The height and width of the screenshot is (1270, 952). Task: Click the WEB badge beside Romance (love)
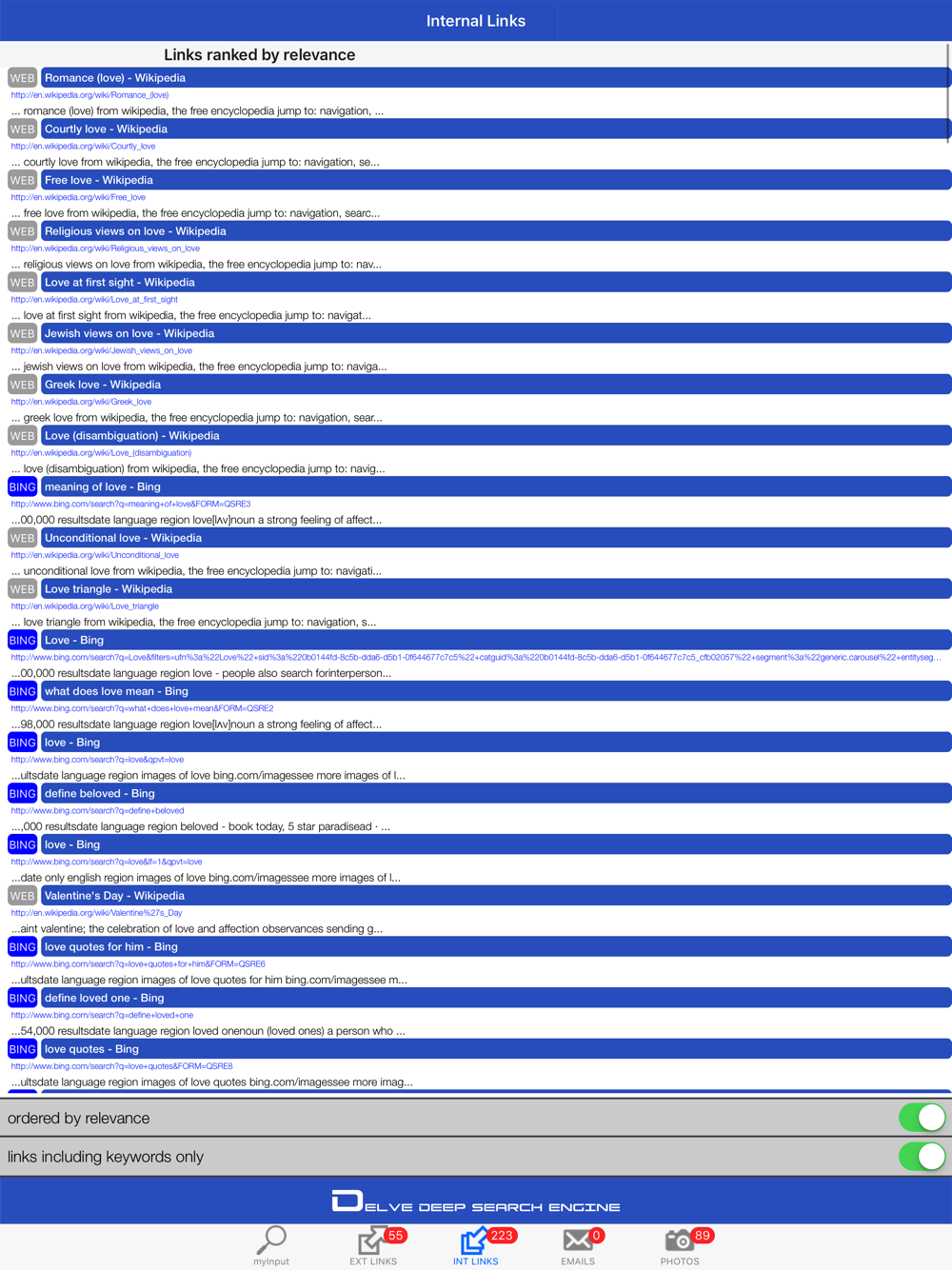pos(22,78)
